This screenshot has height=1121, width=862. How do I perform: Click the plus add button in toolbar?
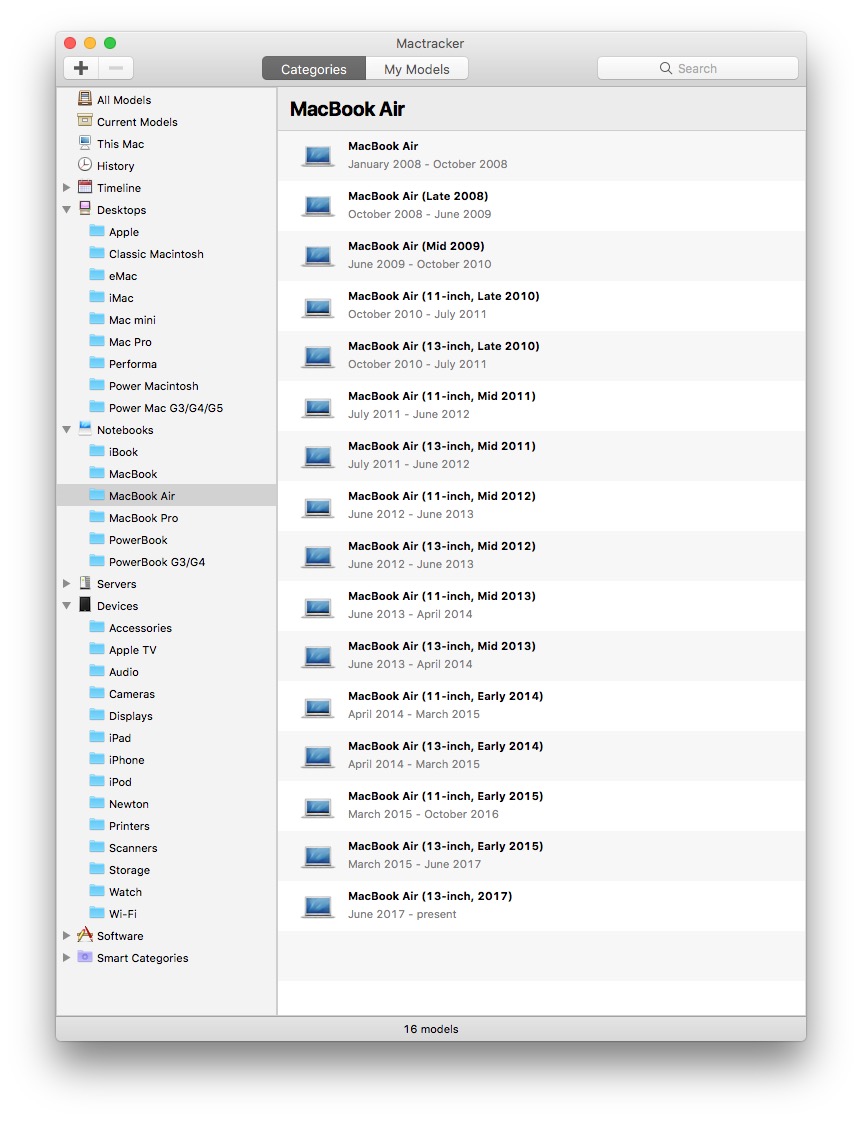[x=81, y=68]
